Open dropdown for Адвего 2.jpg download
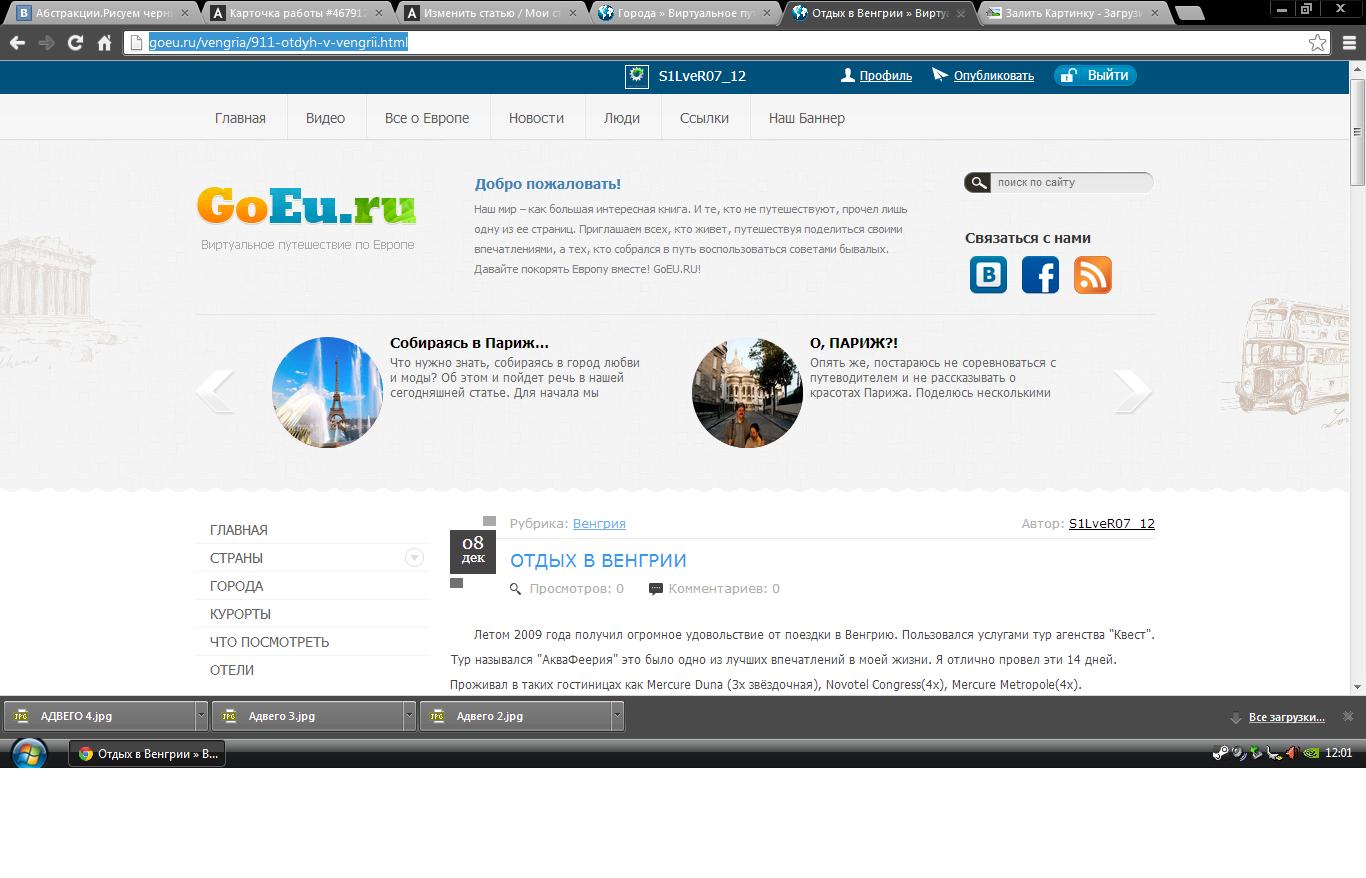 [617, 716]
